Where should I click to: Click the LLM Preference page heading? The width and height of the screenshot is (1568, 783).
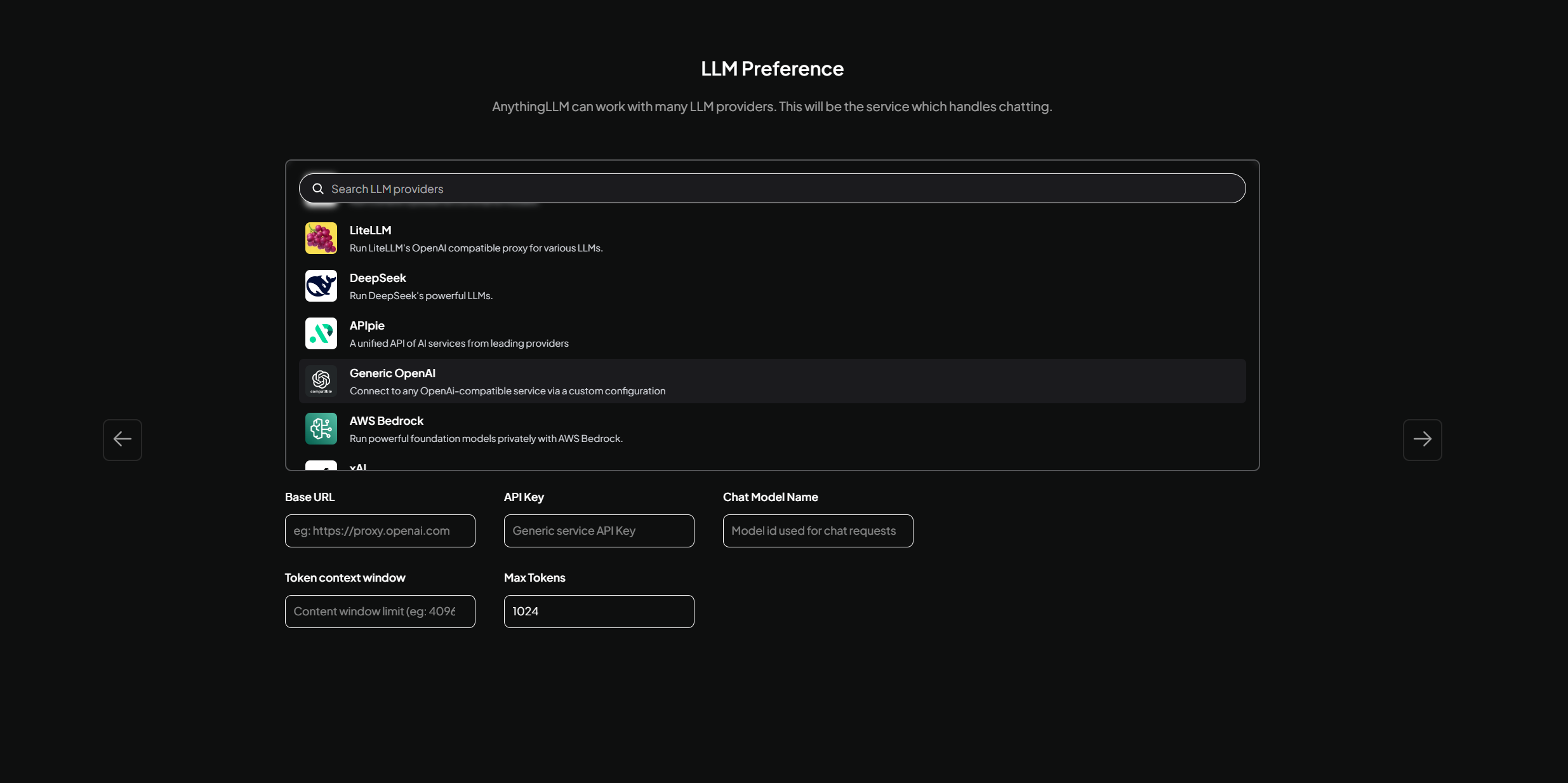772,69
